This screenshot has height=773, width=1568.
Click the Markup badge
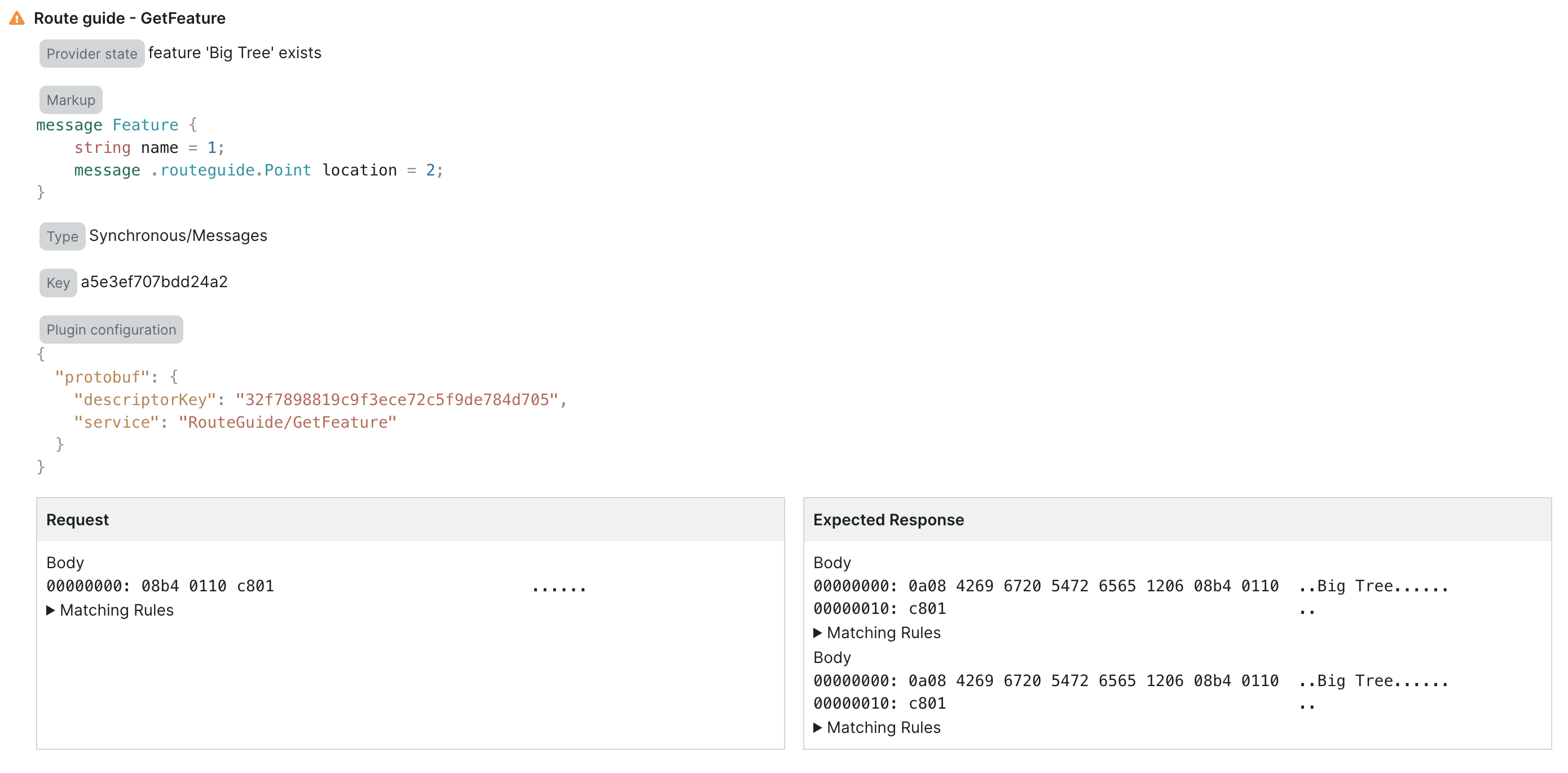click(70, 99)
